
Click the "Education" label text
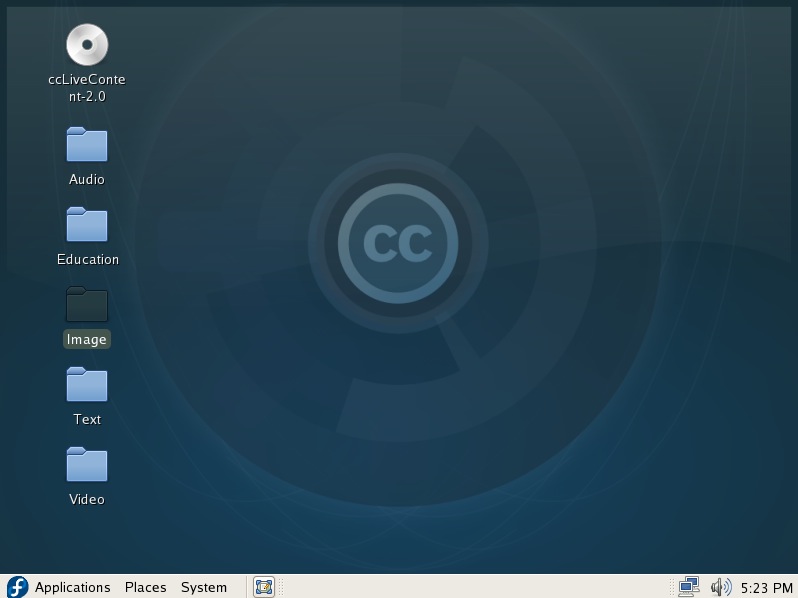point(88,260)
